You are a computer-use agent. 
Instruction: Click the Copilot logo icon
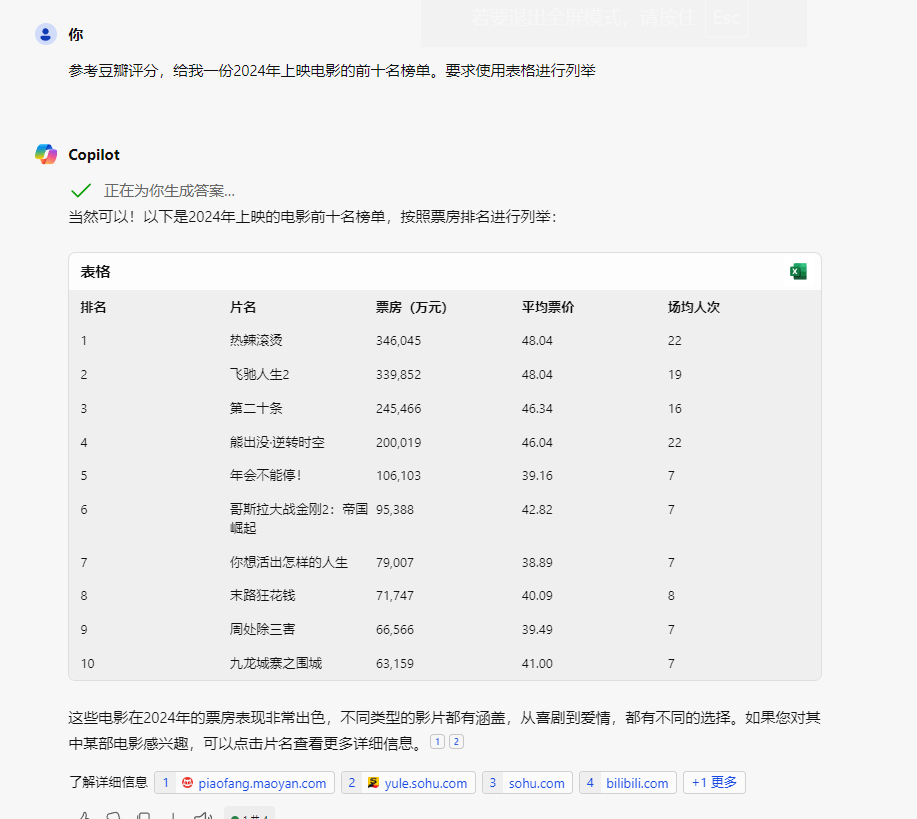pyautogui.click(x=46, y=154)
